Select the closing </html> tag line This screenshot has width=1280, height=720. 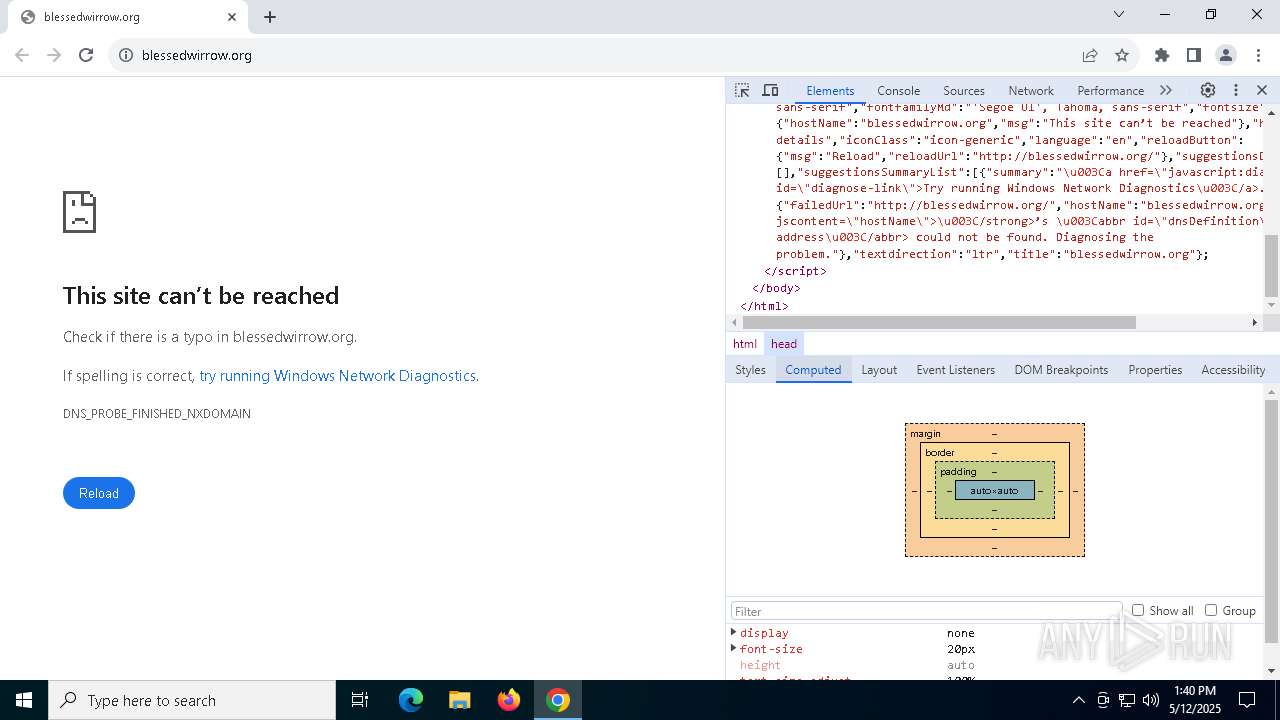764,306
